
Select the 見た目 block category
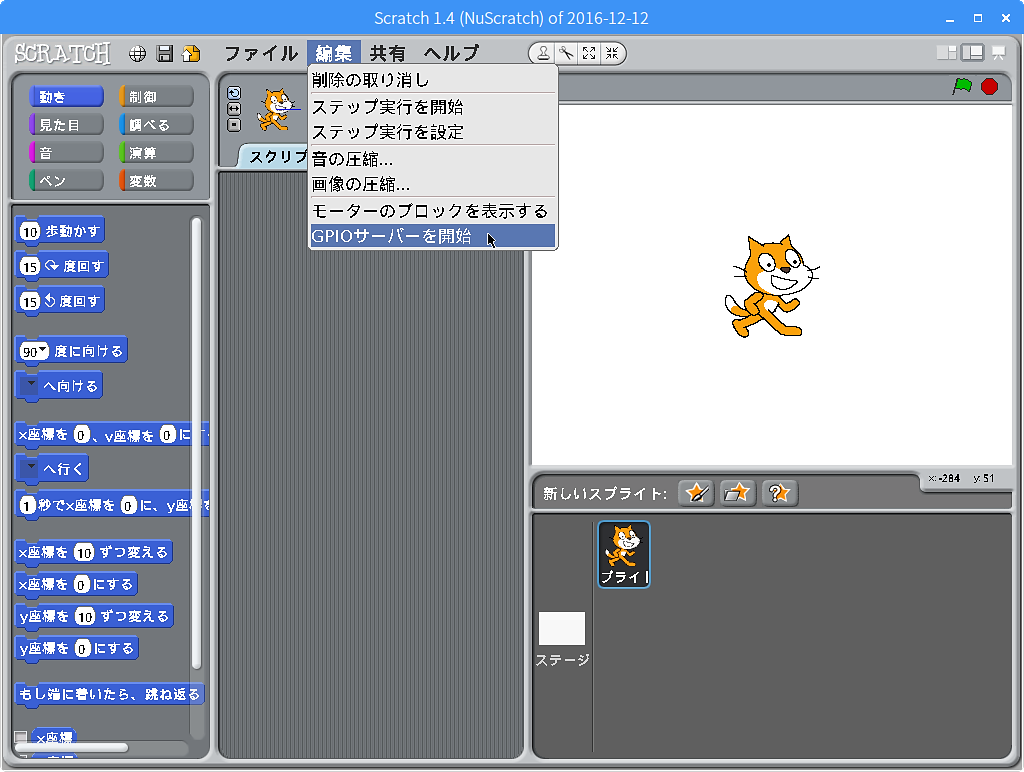pyautogui.click(x=66, y=125)
